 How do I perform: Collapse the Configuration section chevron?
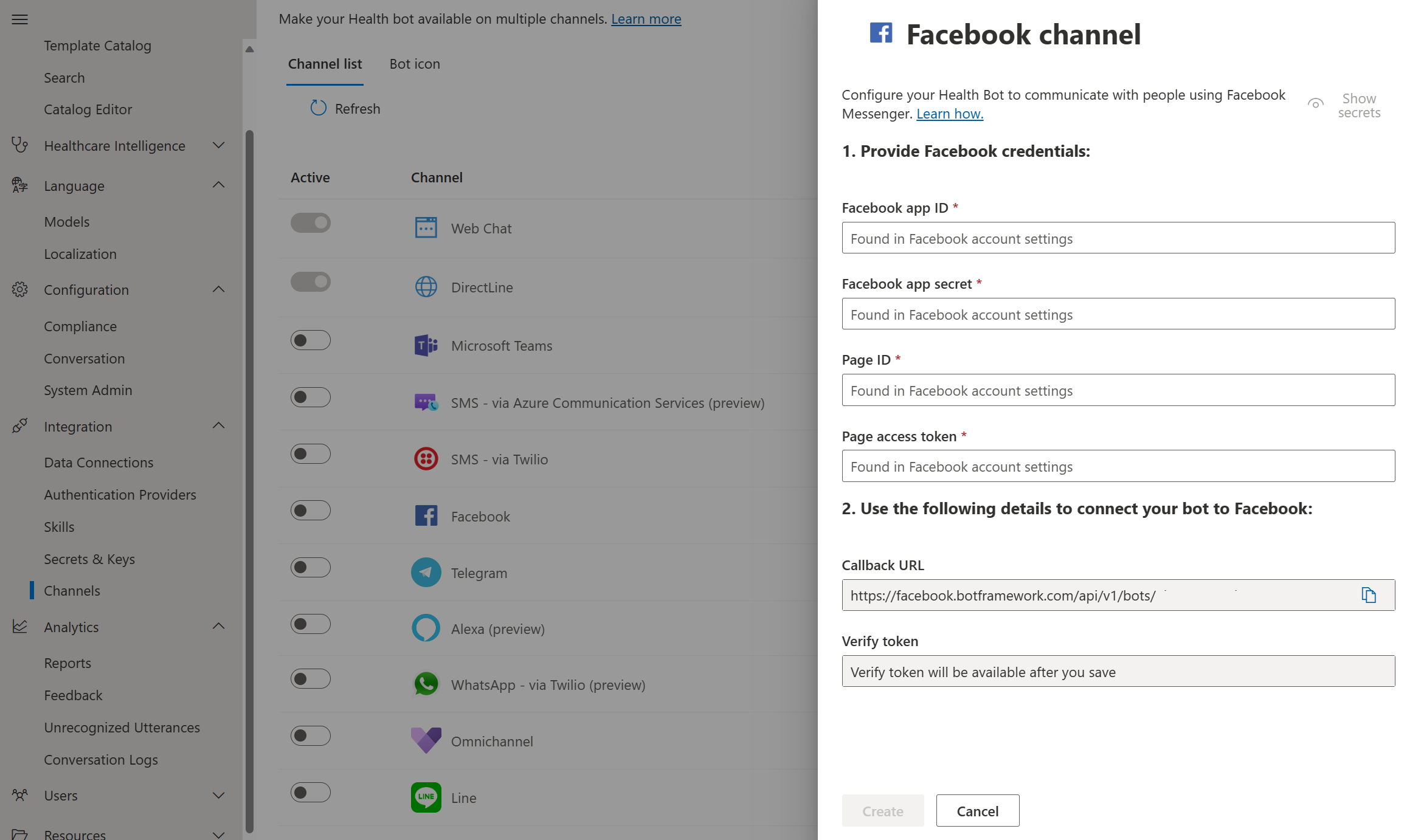click(x=219, y=289)
